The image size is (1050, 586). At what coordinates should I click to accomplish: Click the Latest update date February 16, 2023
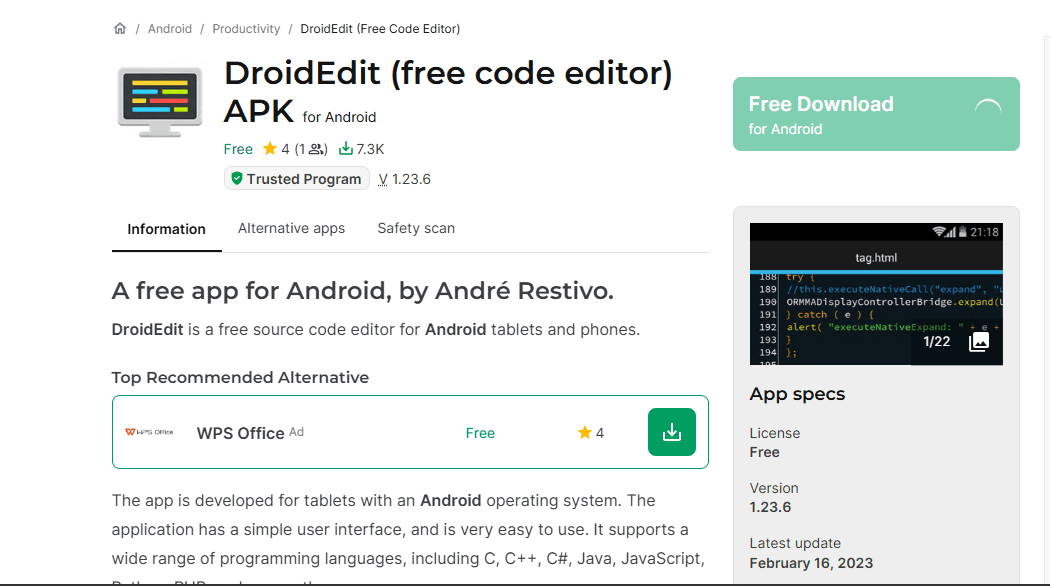tap(811, 563)
